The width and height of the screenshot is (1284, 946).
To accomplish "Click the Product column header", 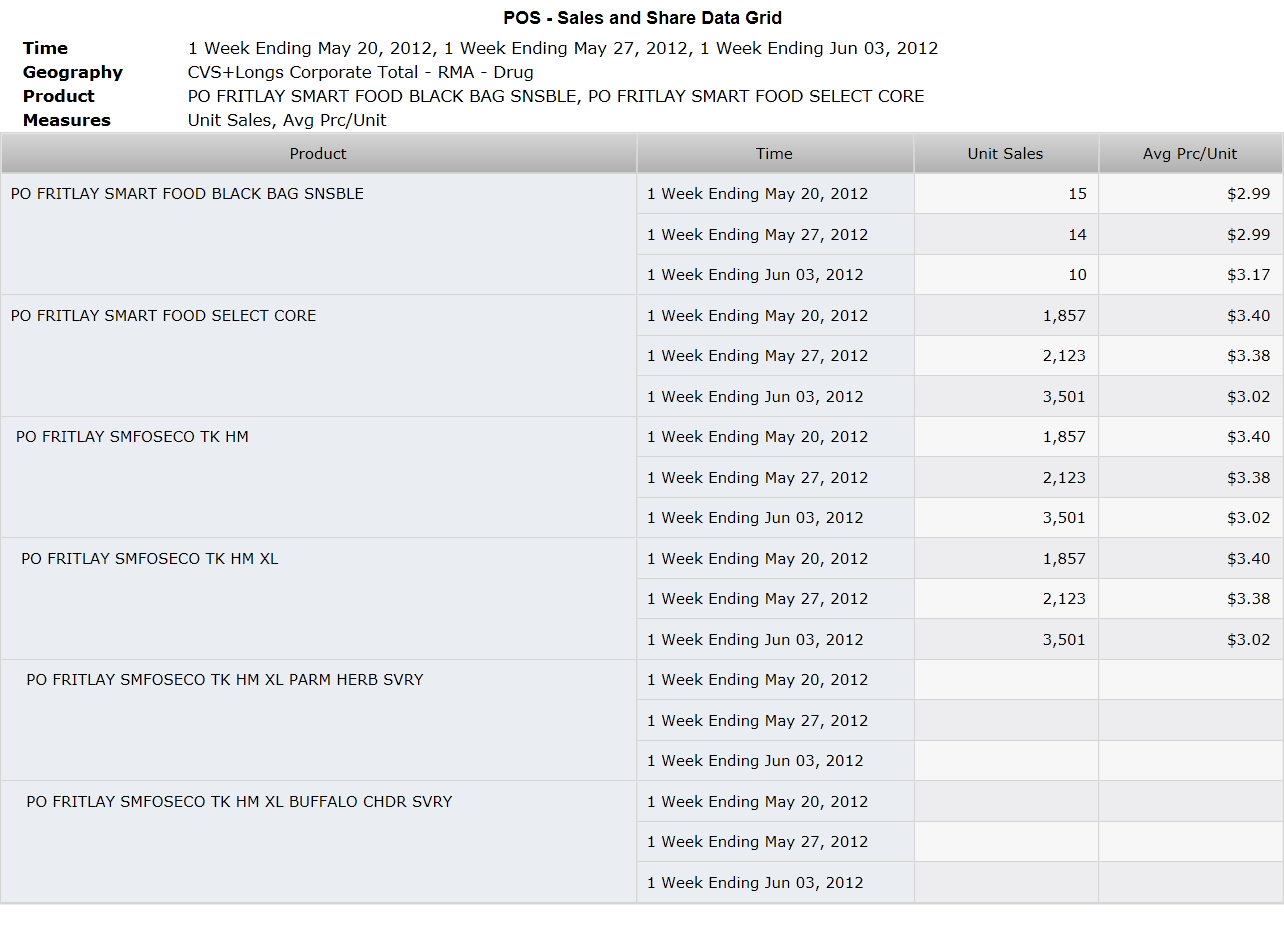I will click(x=318, y=154).
